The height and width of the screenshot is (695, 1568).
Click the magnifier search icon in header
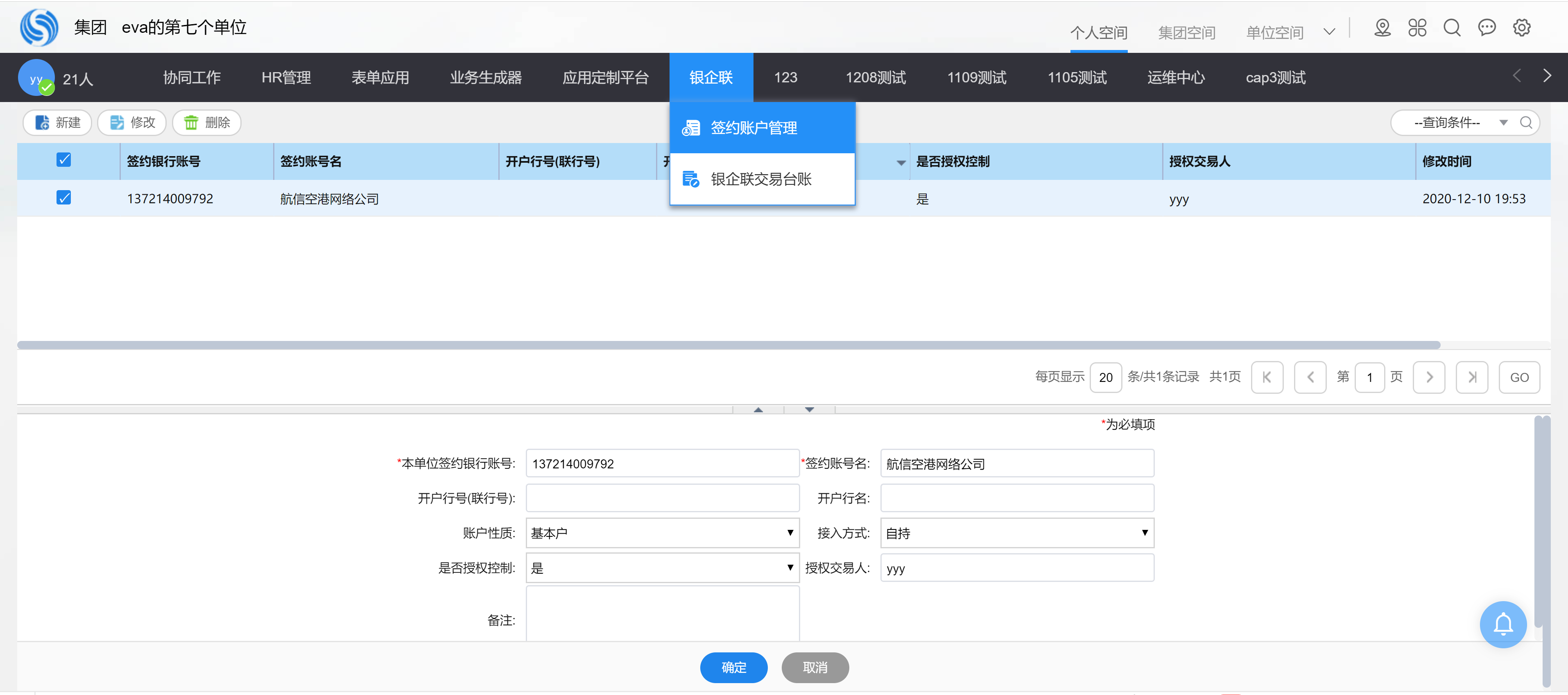1452,28
